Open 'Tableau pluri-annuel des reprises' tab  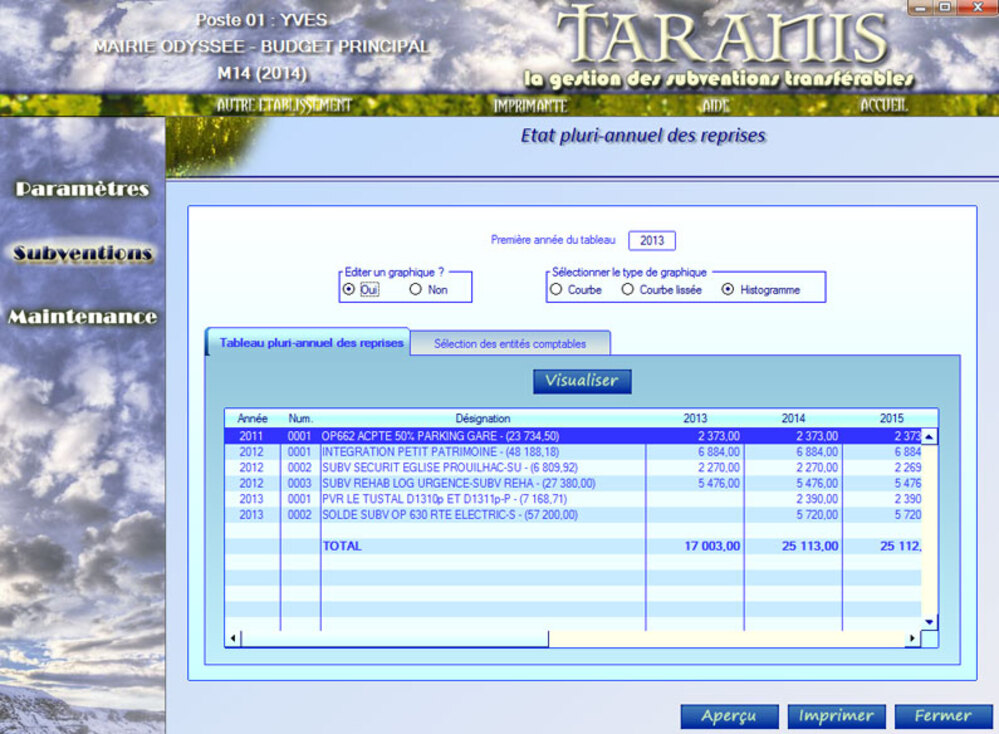pyautogui.click(x=311, y=343)
